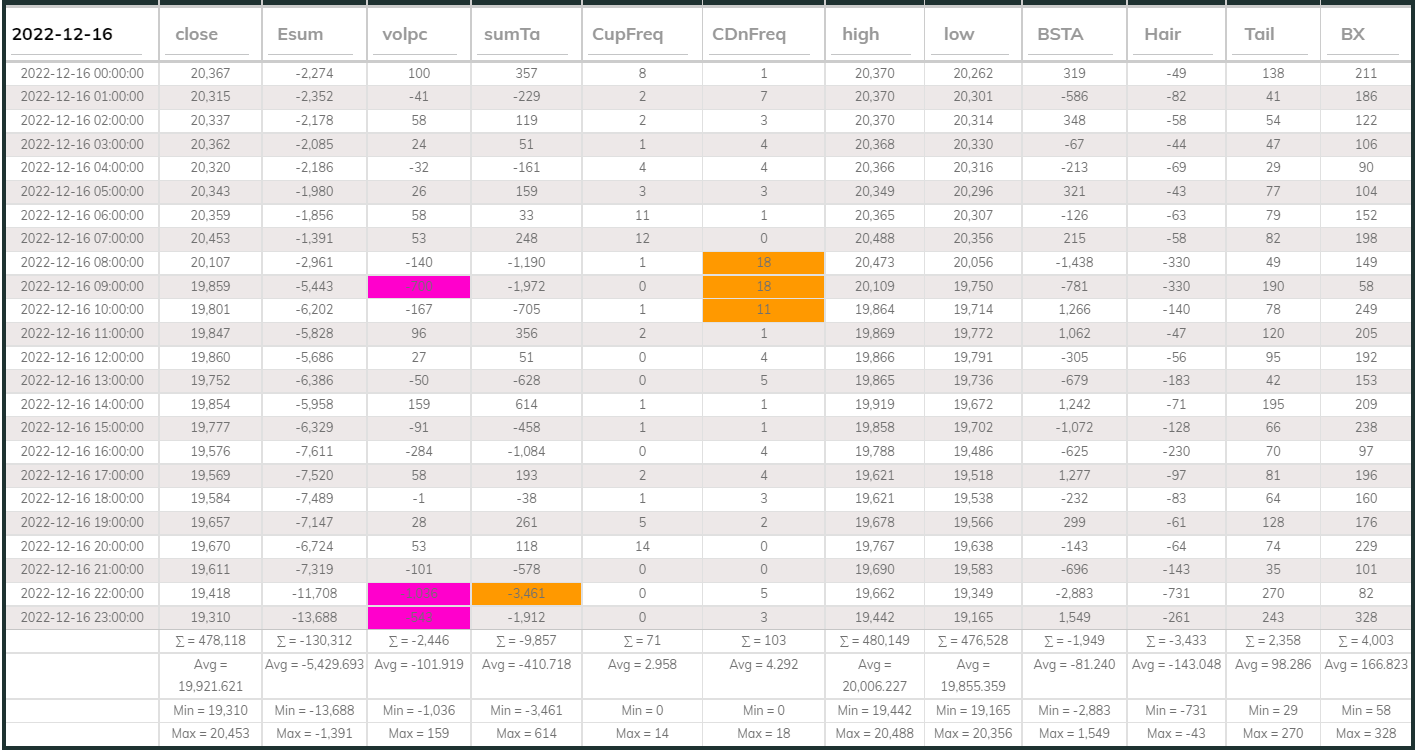This screenshot has height=752, width=1417.
Task: Click the Hair column header filter
Action: pos(1175,35)
